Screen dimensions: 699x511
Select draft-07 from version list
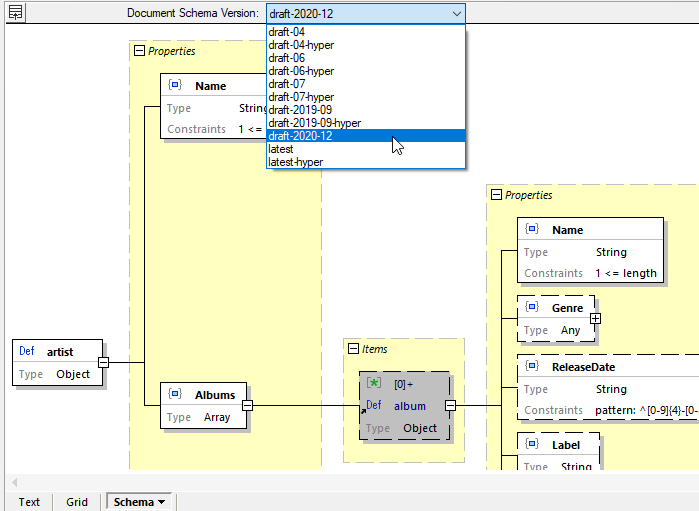point(286,84)
